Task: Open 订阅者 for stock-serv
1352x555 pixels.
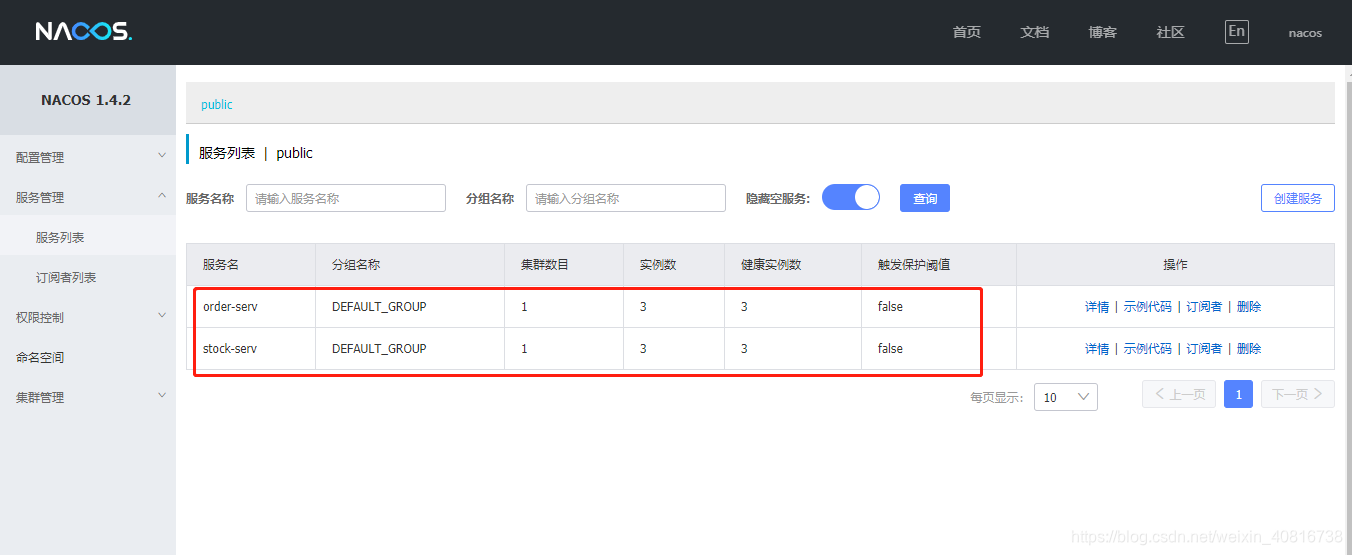Action: [1204, 349]
